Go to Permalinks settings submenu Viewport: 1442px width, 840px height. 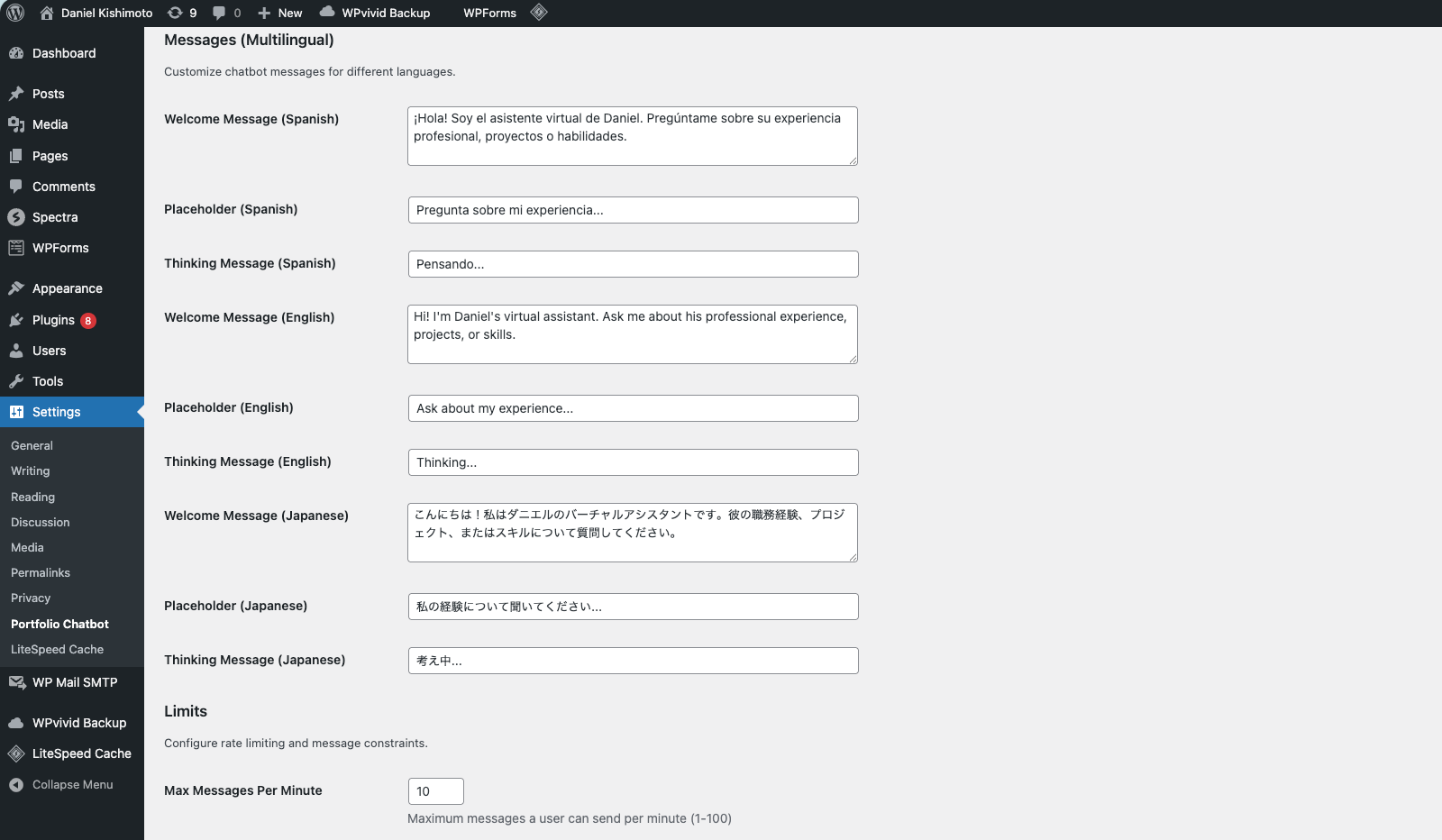(x=41, y=572)
